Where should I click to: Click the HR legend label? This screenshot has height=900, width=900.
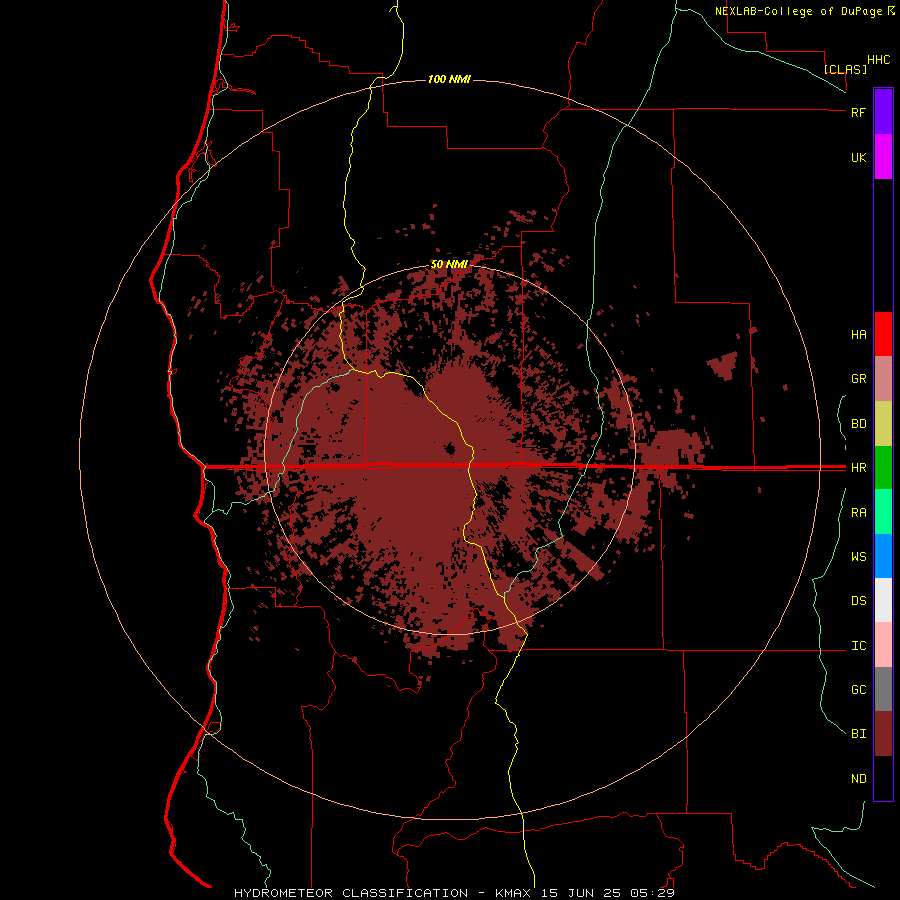(858, 468)
